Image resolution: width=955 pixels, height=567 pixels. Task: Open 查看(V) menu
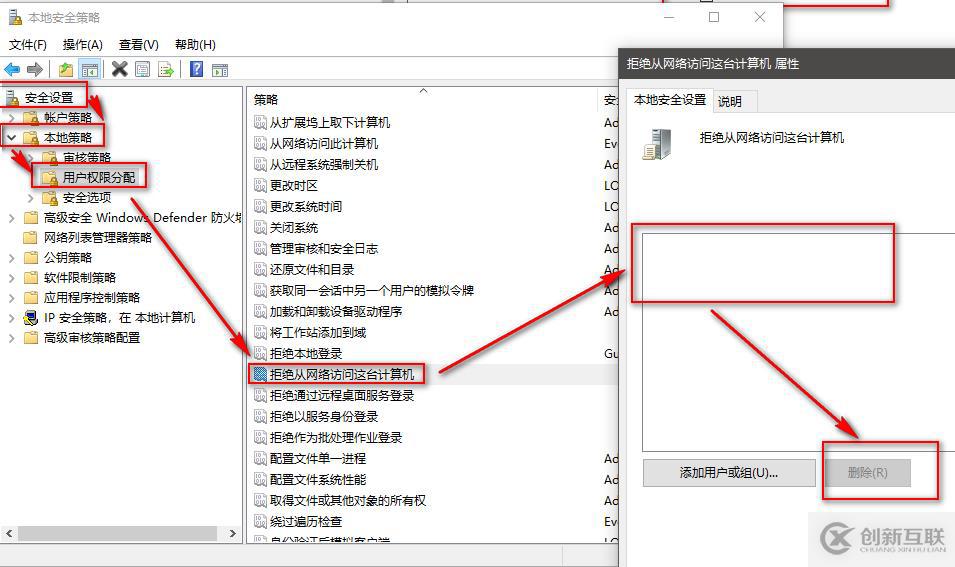click(138, 44)
